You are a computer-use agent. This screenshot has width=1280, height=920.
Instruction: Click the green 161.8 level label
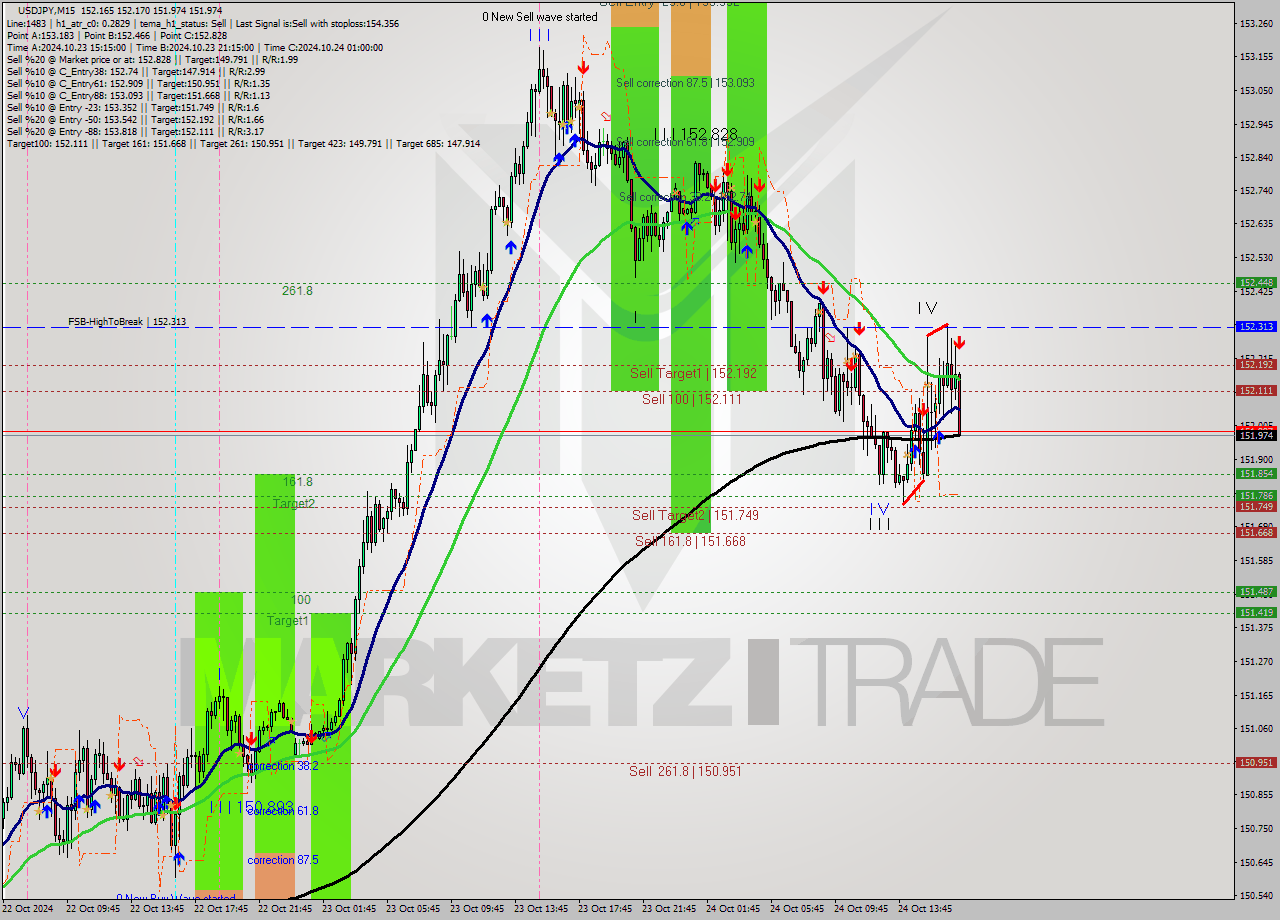click(x=297, y=481)
